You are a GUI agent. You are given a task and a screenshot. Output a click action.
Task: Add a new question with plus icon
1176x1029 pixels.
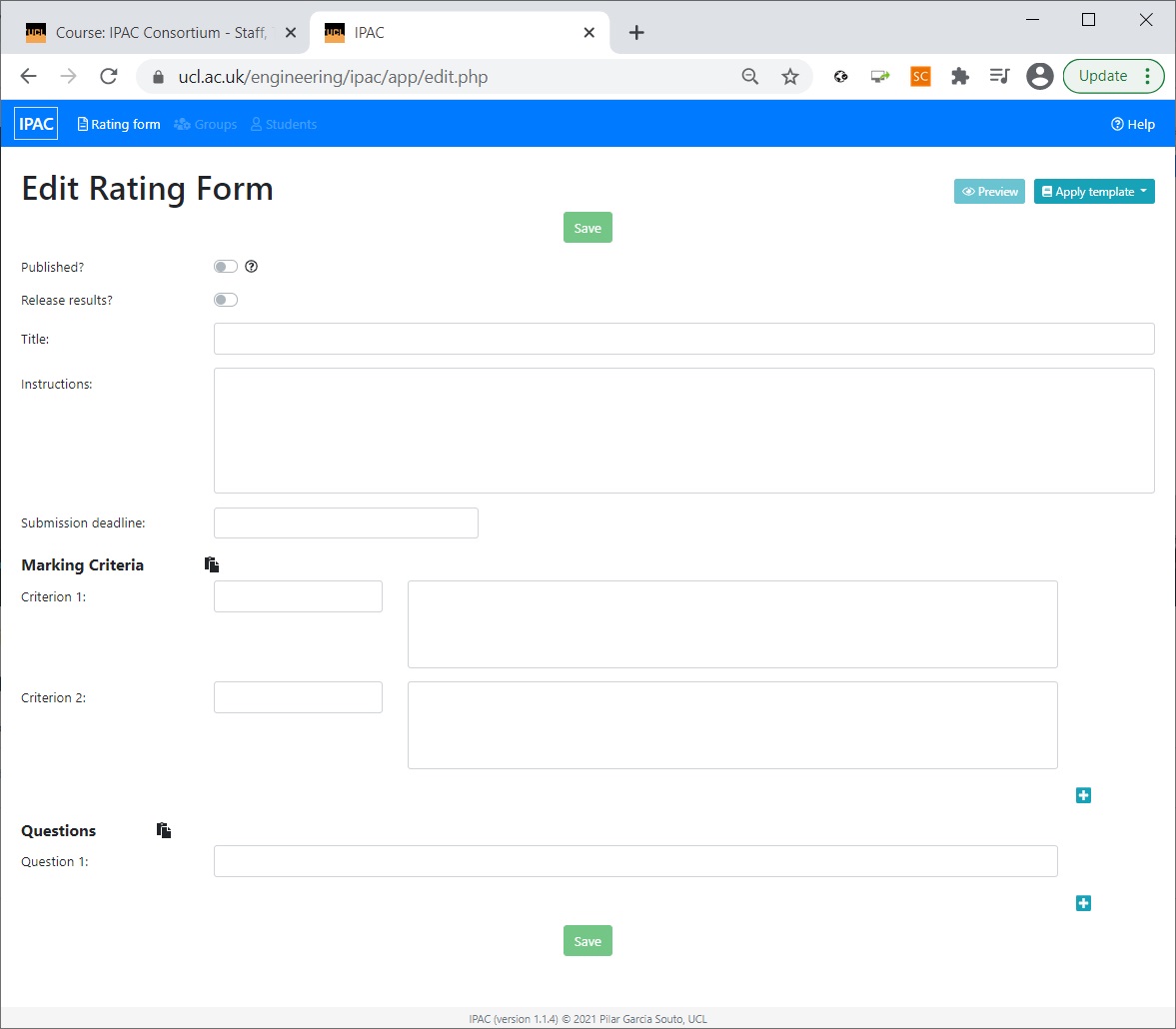coord(1083,903)
